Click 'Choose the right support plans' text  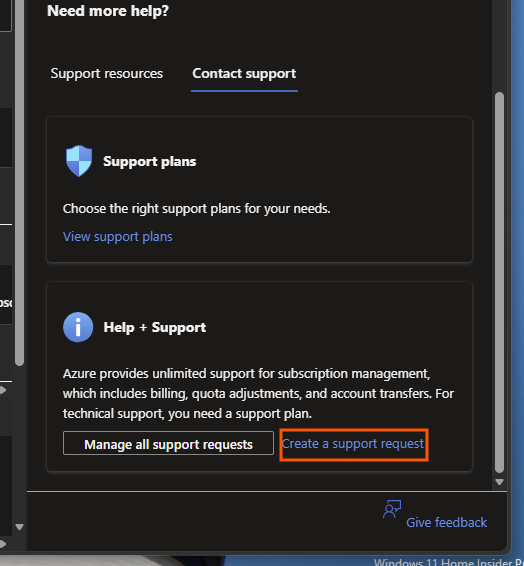pyautogui.click(x=197, y=209)
